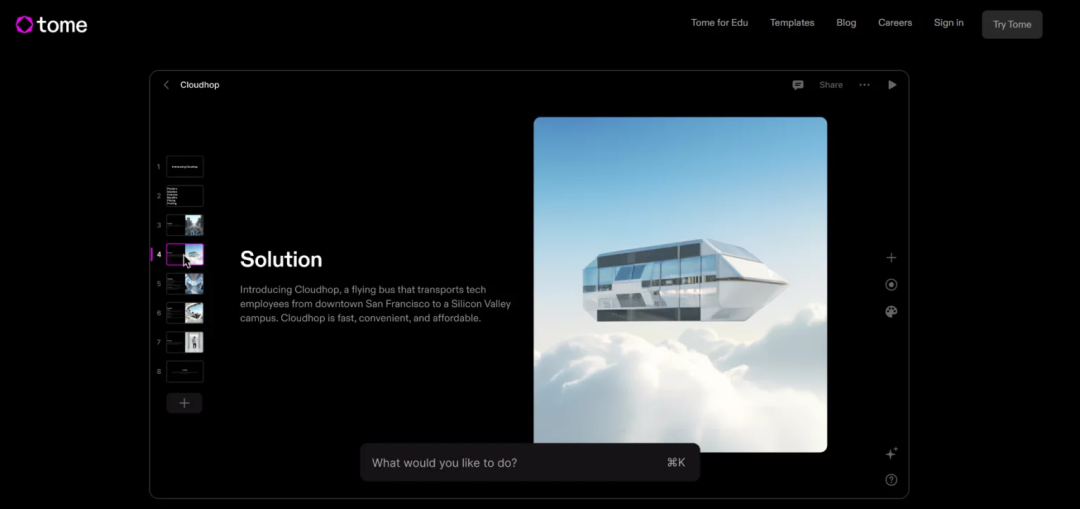
Task: Click the Share button
Action: tap(831, 85)
